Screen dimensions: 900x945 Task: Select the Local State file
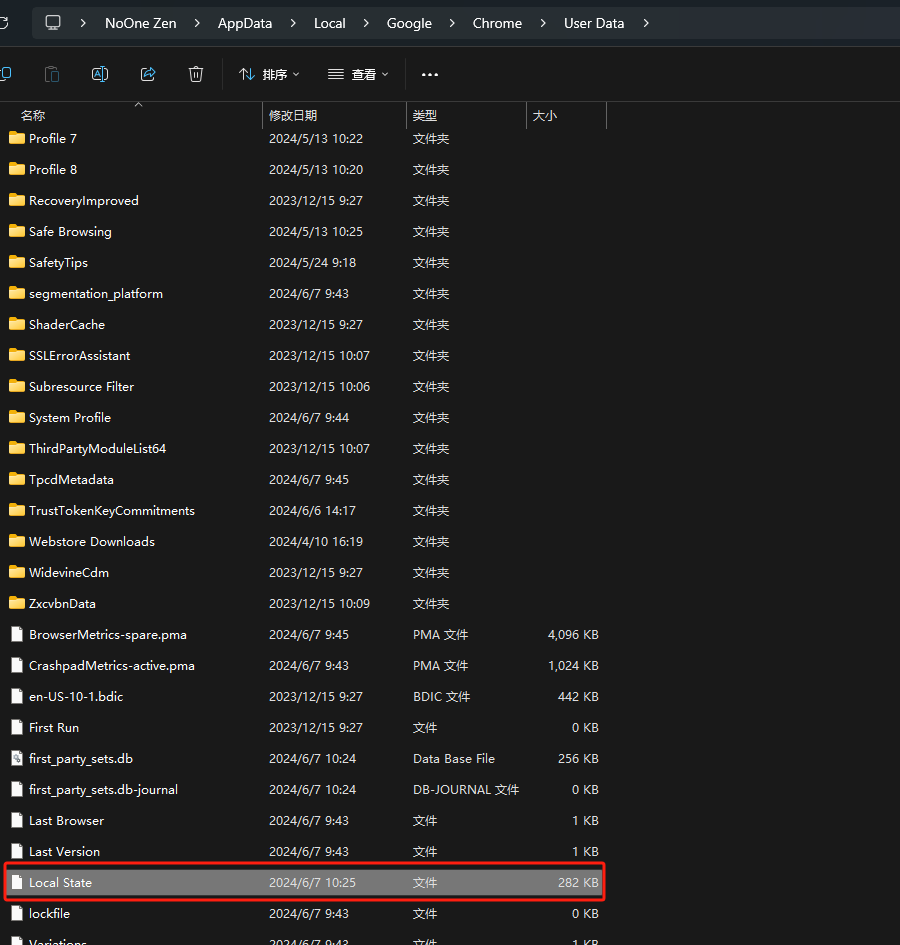tap(60, 883)
